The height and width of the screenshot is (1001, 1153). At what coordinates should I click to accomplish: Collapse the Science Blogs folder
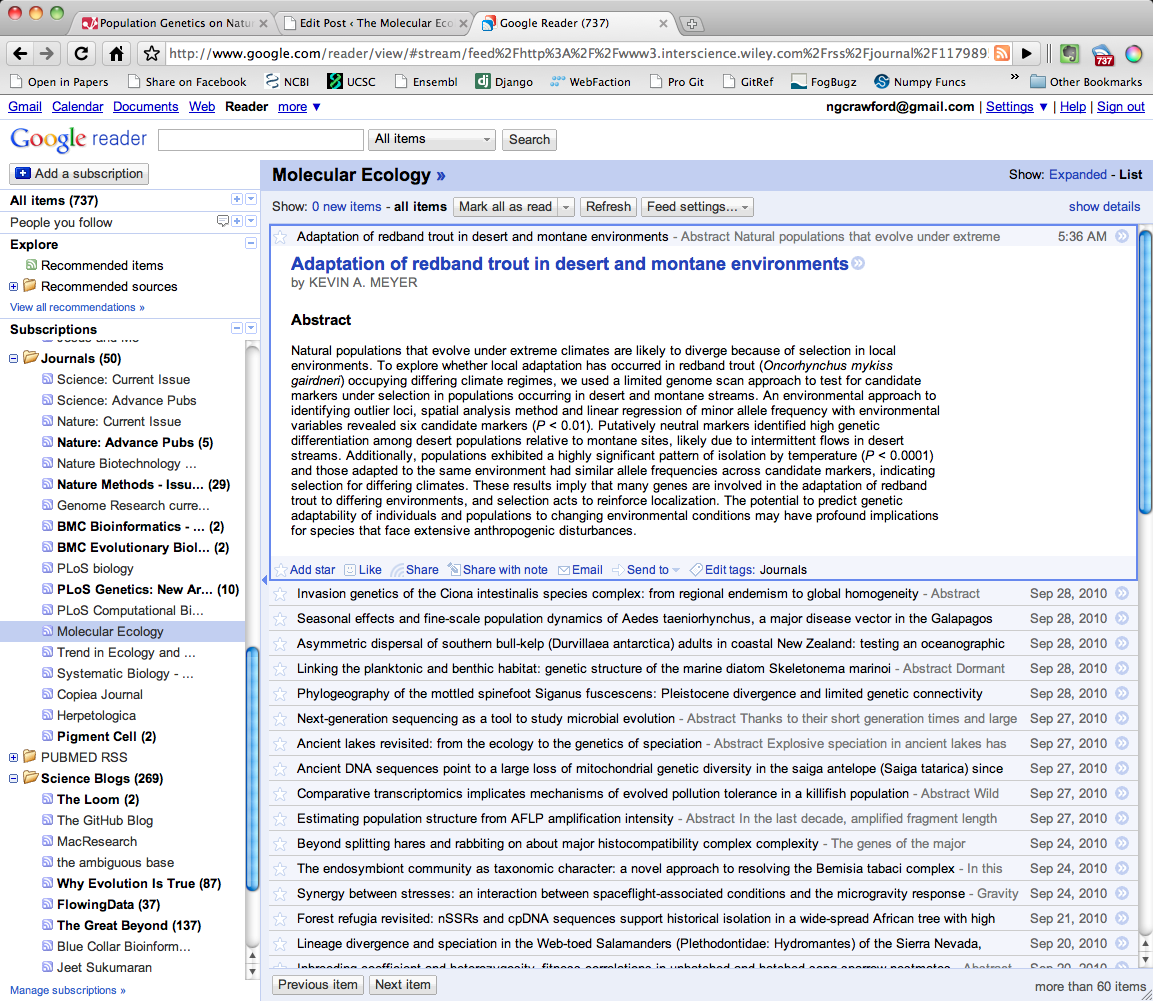(13, 778)
